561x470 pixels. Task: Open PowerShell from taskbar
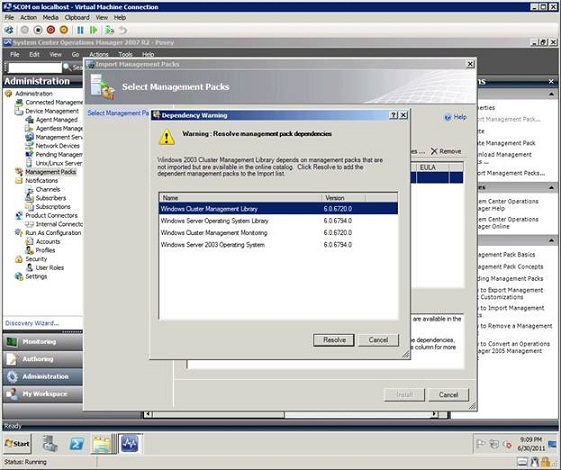77,444
